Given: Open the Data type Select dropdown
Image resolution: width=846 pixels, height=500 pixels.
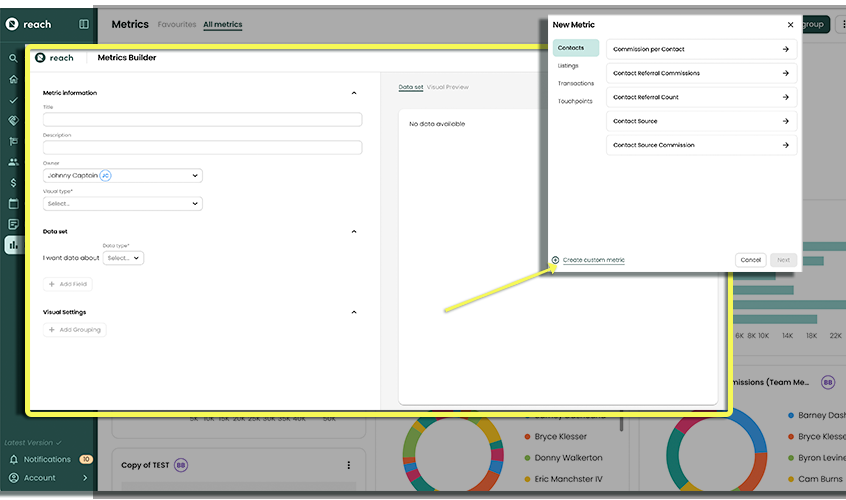Looking at the screenshot, I should click(x=123, y=258).
